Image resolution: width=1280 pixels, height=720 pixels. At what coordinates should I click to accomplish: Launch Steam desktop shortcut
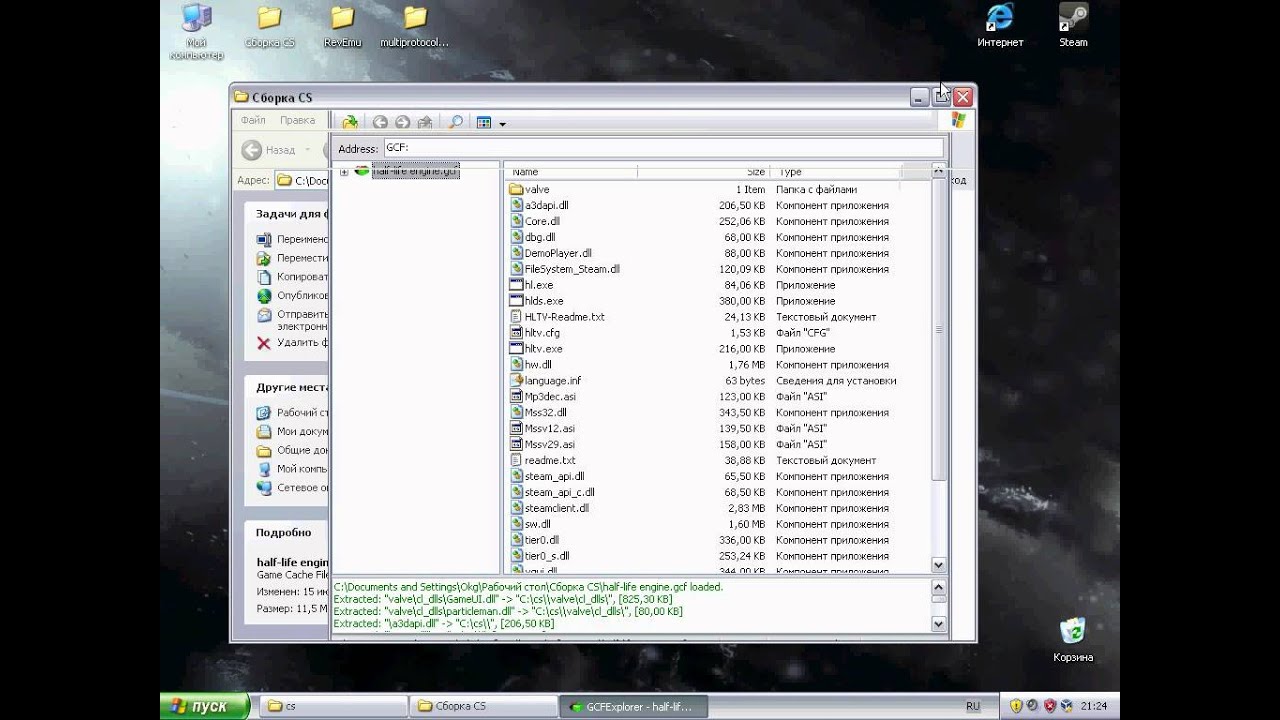point(1073,26)
